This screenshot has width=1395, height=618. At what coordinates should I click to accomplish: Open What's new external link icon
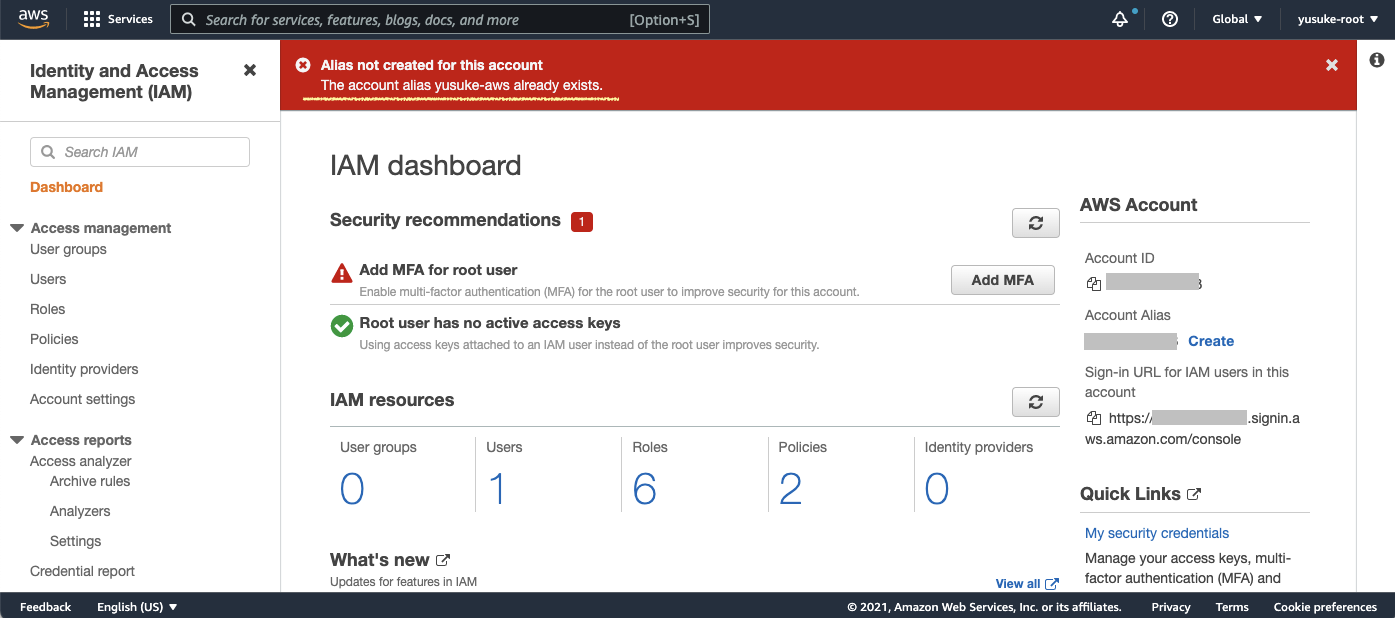(x=443, y=560)
